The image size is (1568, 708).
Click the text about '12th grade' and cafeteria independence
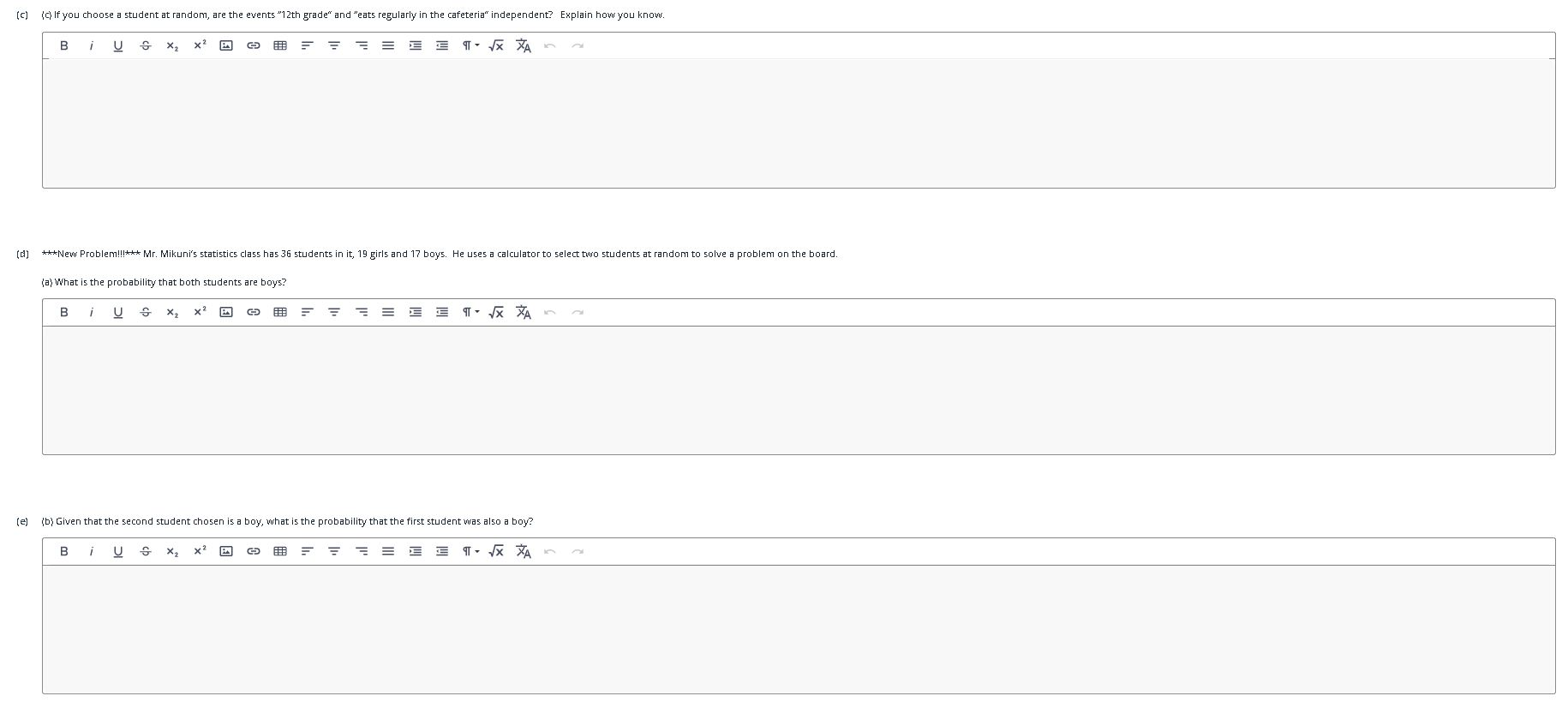click(353, 15)
